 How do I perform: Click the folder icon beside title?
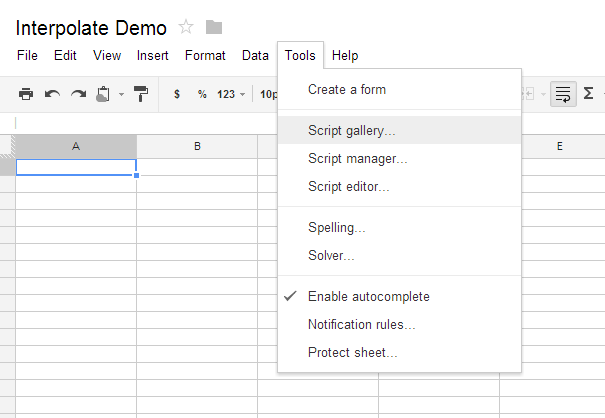click(214, 27)
